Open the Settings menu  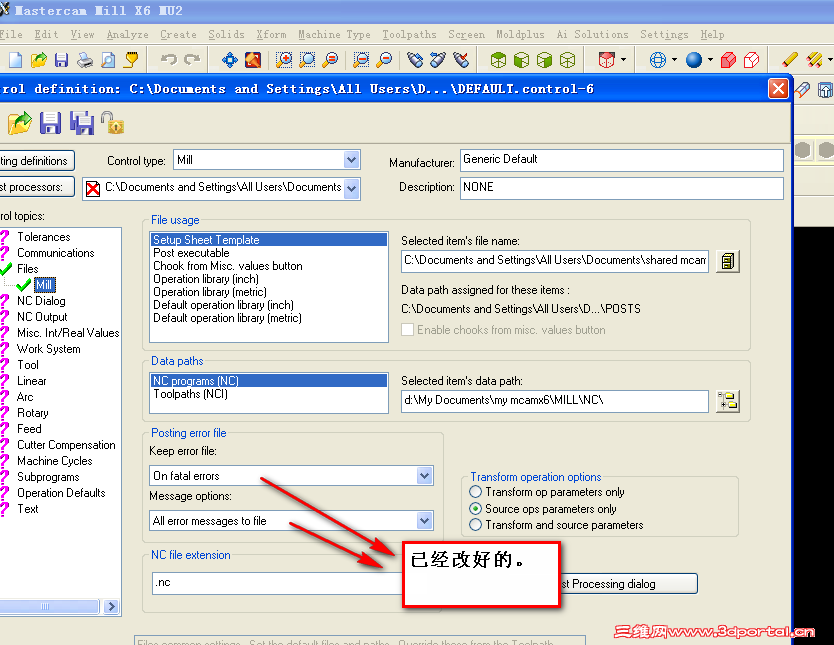tap(664, 35)
